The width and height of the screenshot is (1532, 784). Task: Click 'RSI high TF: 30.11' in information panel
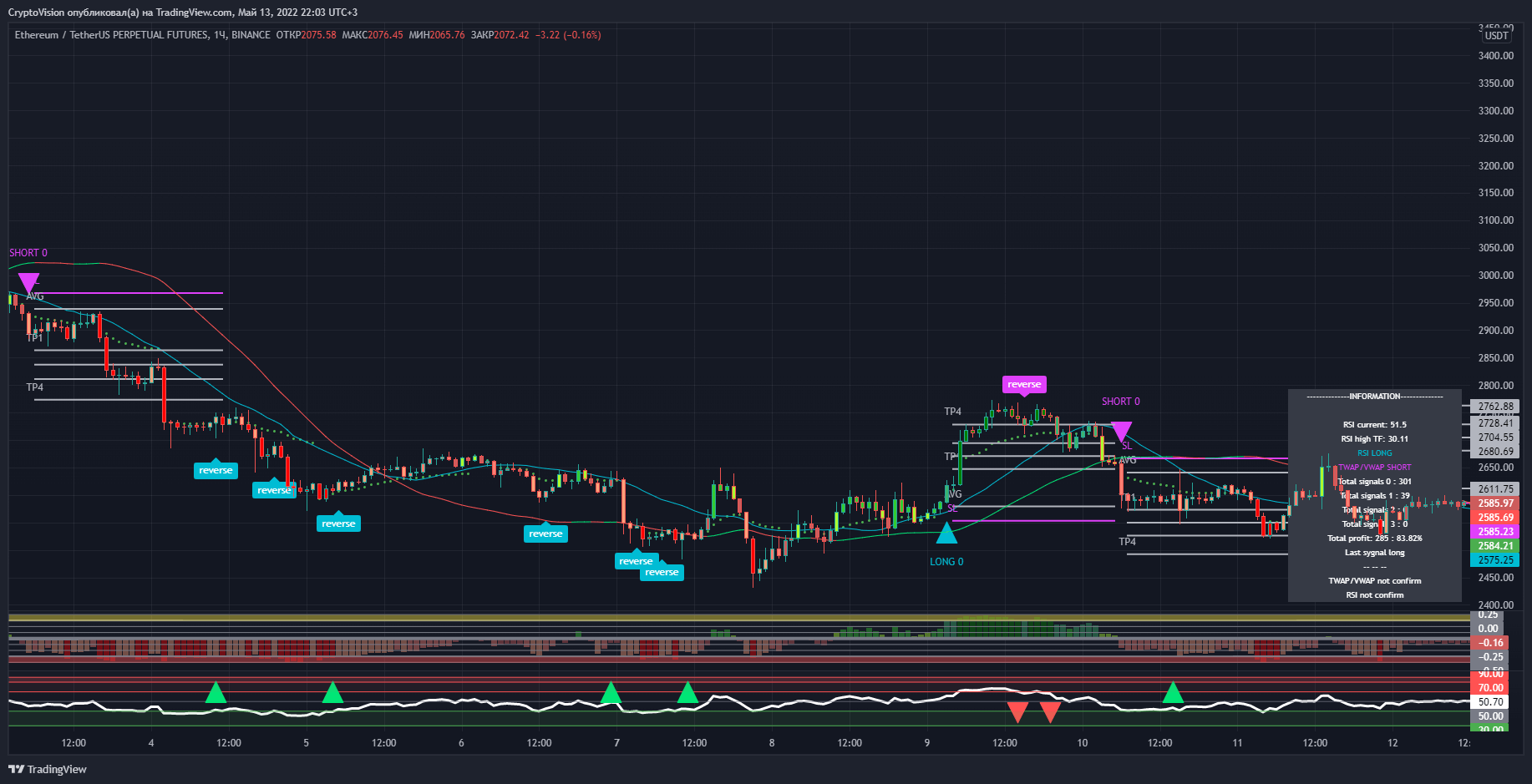pos(1374,439)
